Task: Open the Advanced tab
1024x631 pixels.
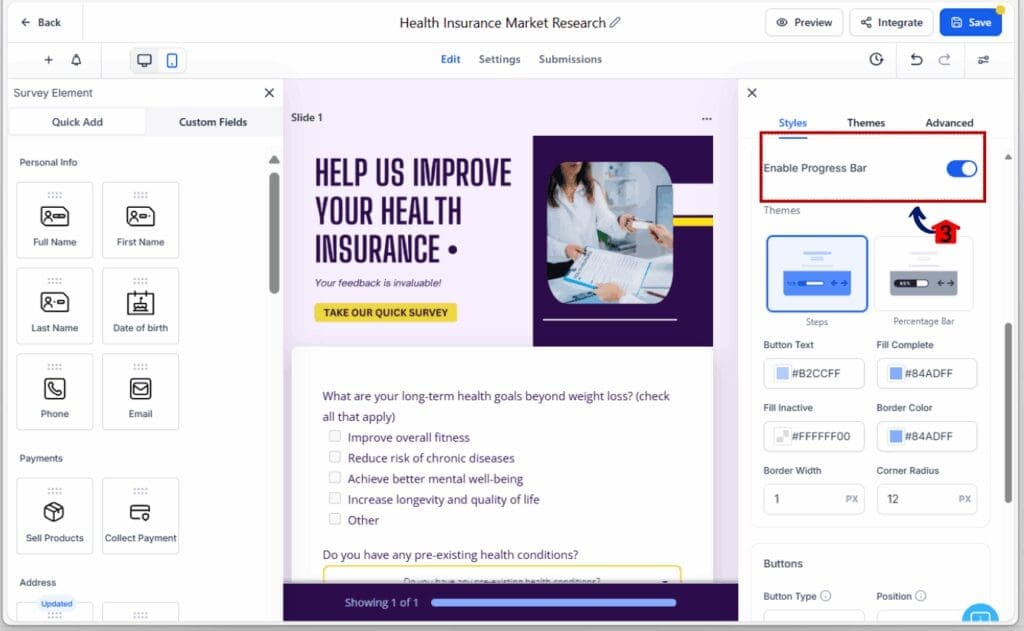Action: click(949, 123)
